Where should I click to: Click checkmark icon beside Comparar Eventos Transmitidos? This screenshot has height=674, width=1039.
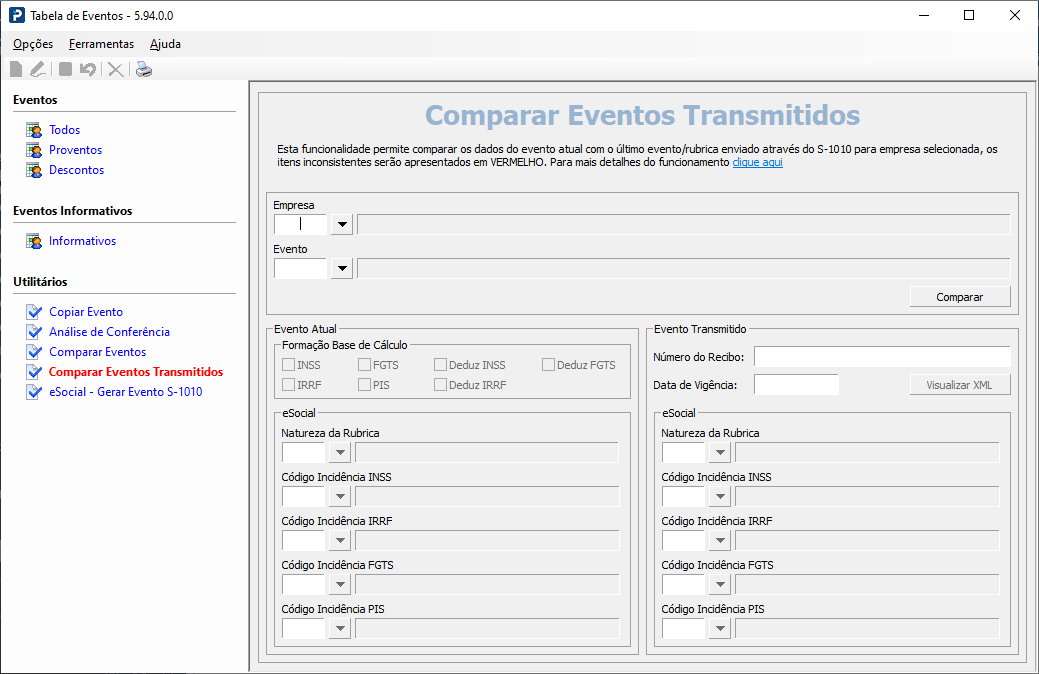pyautogui.click(x=34, y=372)
